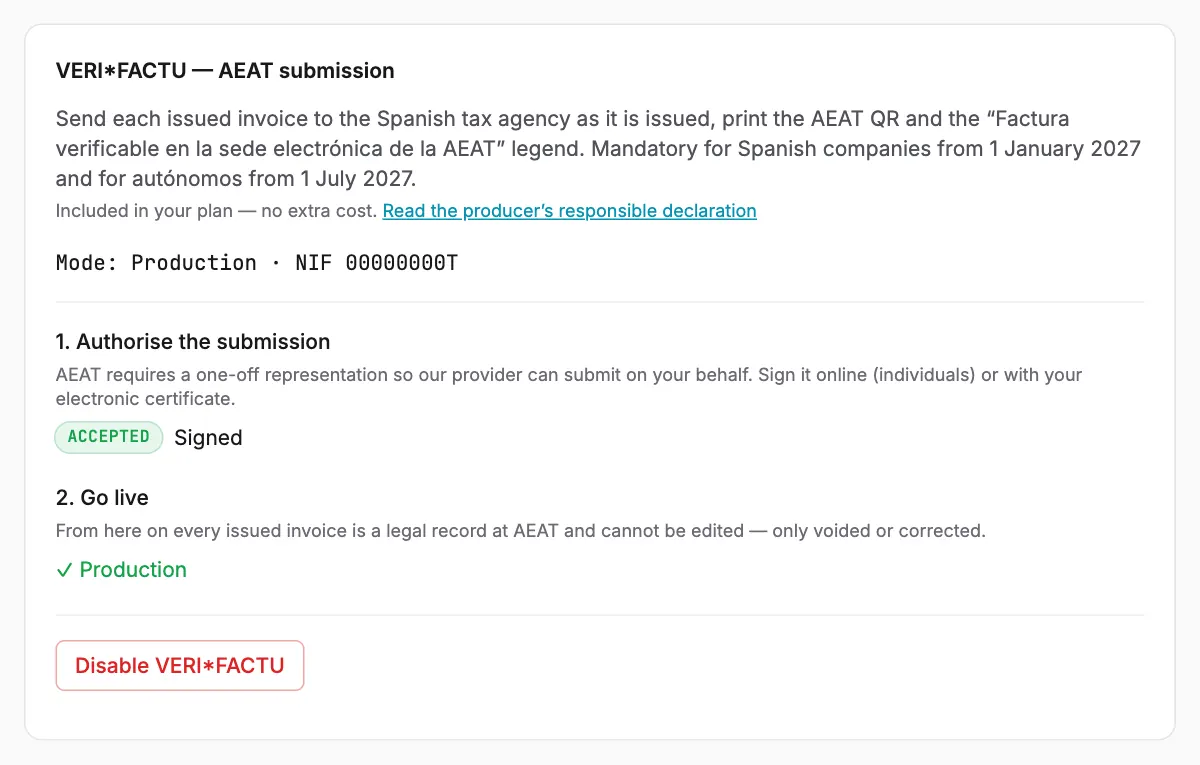Image resolution: width=1200 pixels, height=765 pixels.
Task: Click the one-off representation description text
Action: click(569, 387)
